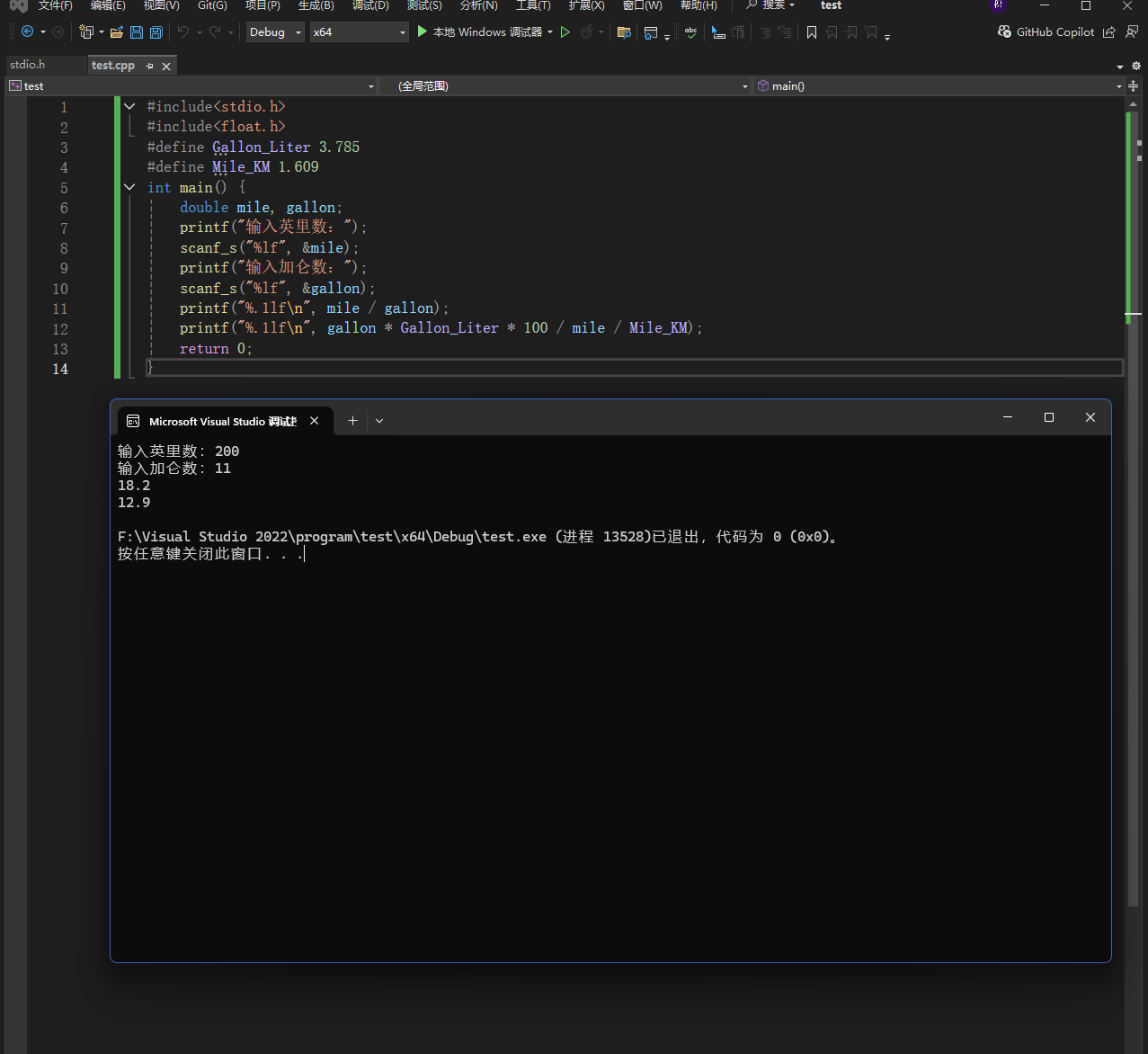Open the 帮助(H) menu
This screenshot has height=1054, width=1148.
pyautogui.click(x=699, y=5)
